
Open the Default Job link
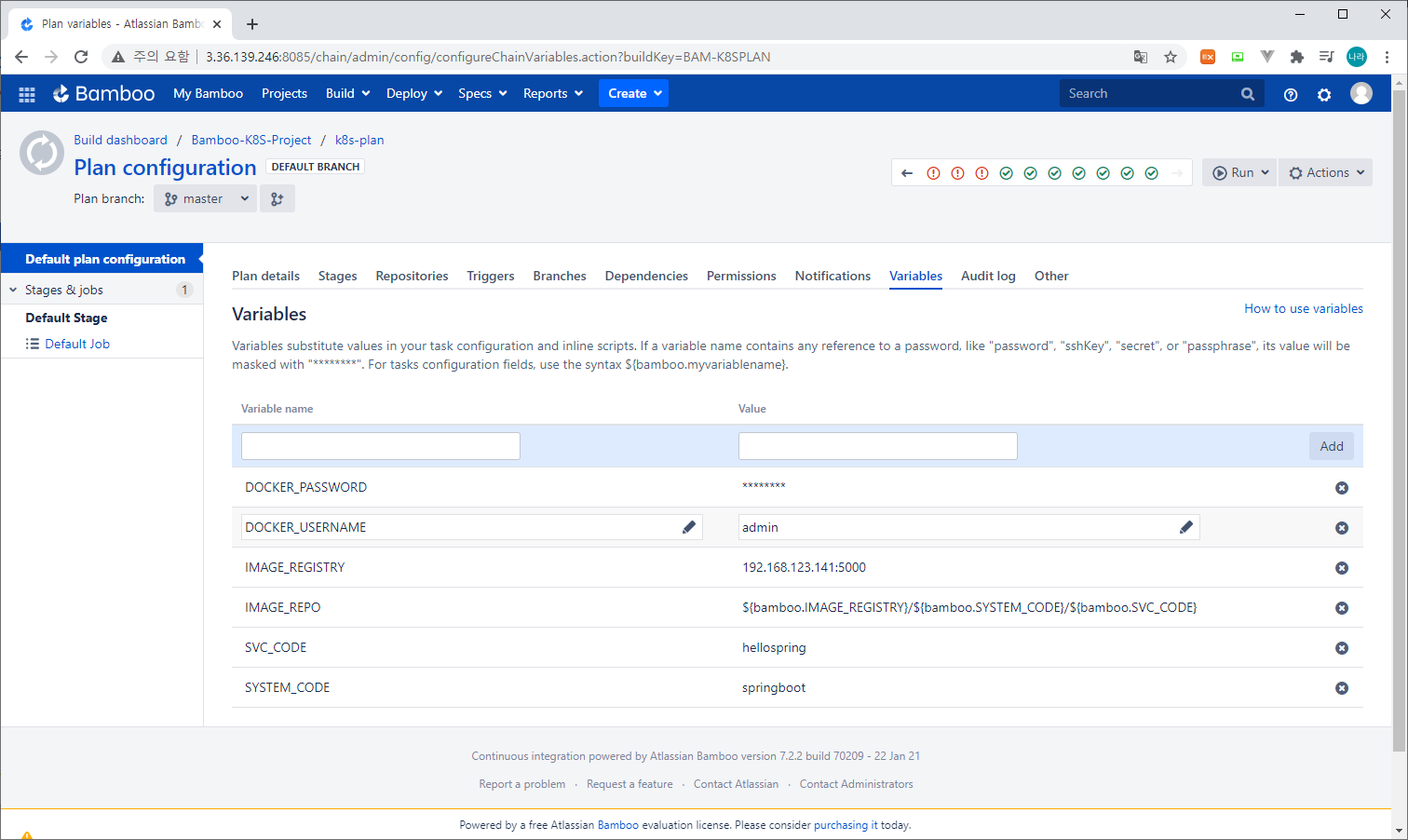(77, 344)
